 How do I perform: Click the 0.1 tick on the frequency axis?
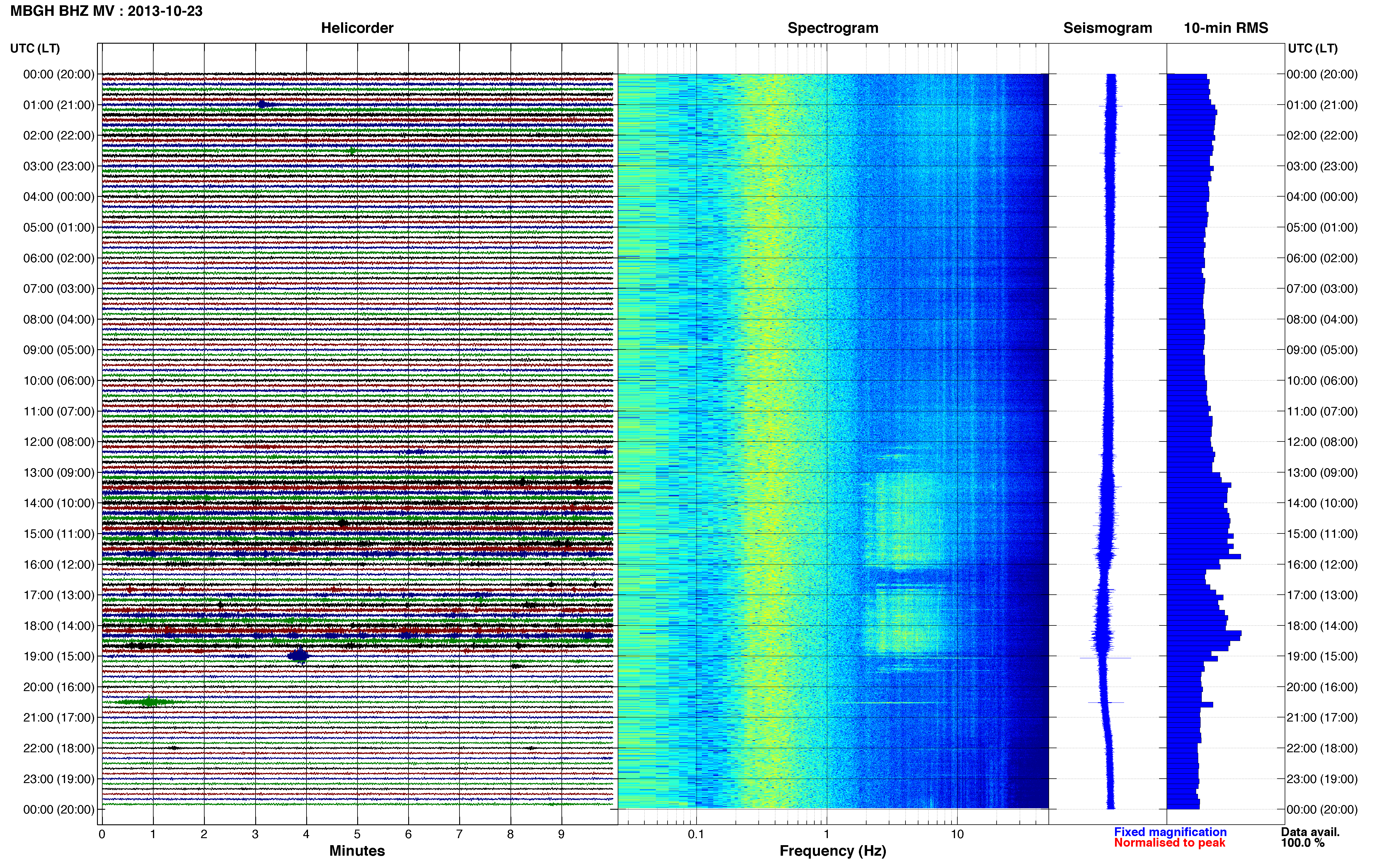pyautogui.click(x=696, y=835)
